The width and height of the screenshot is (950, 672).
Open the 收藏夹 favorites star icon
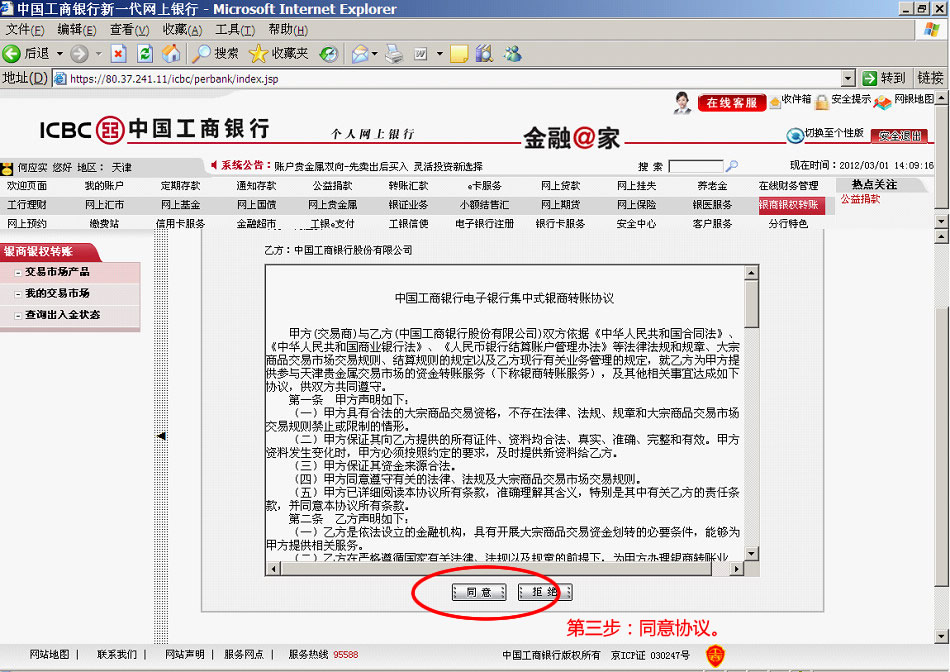(x=258, y=54)
